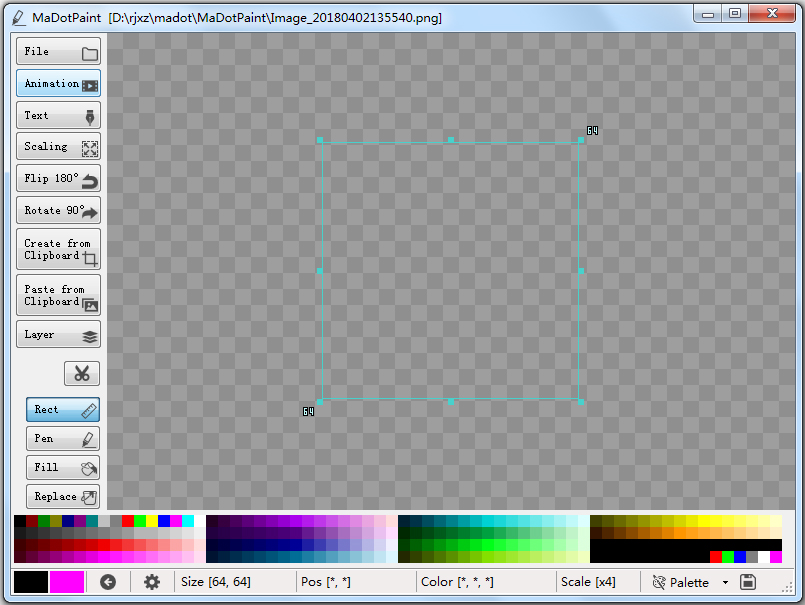Click the magenta background color swatch
Viewport: 805px width, 605px height.
pyautogui.click(x=67, y=582)
